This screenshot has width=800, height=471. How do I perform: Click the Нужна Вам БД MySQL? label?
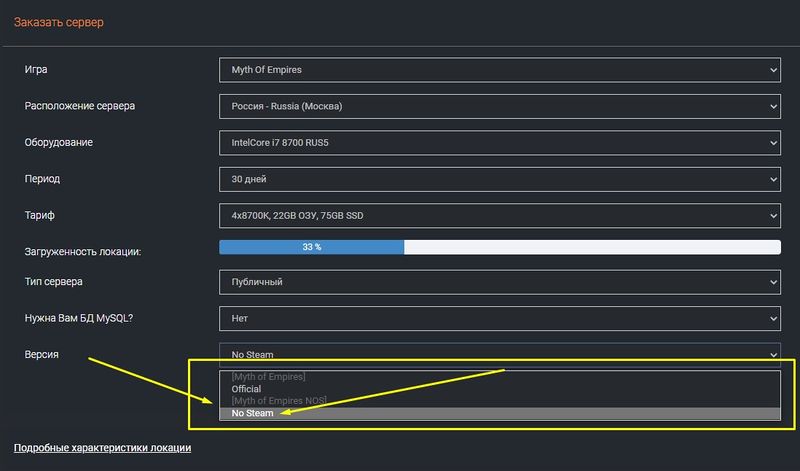[x=78, y=318]
